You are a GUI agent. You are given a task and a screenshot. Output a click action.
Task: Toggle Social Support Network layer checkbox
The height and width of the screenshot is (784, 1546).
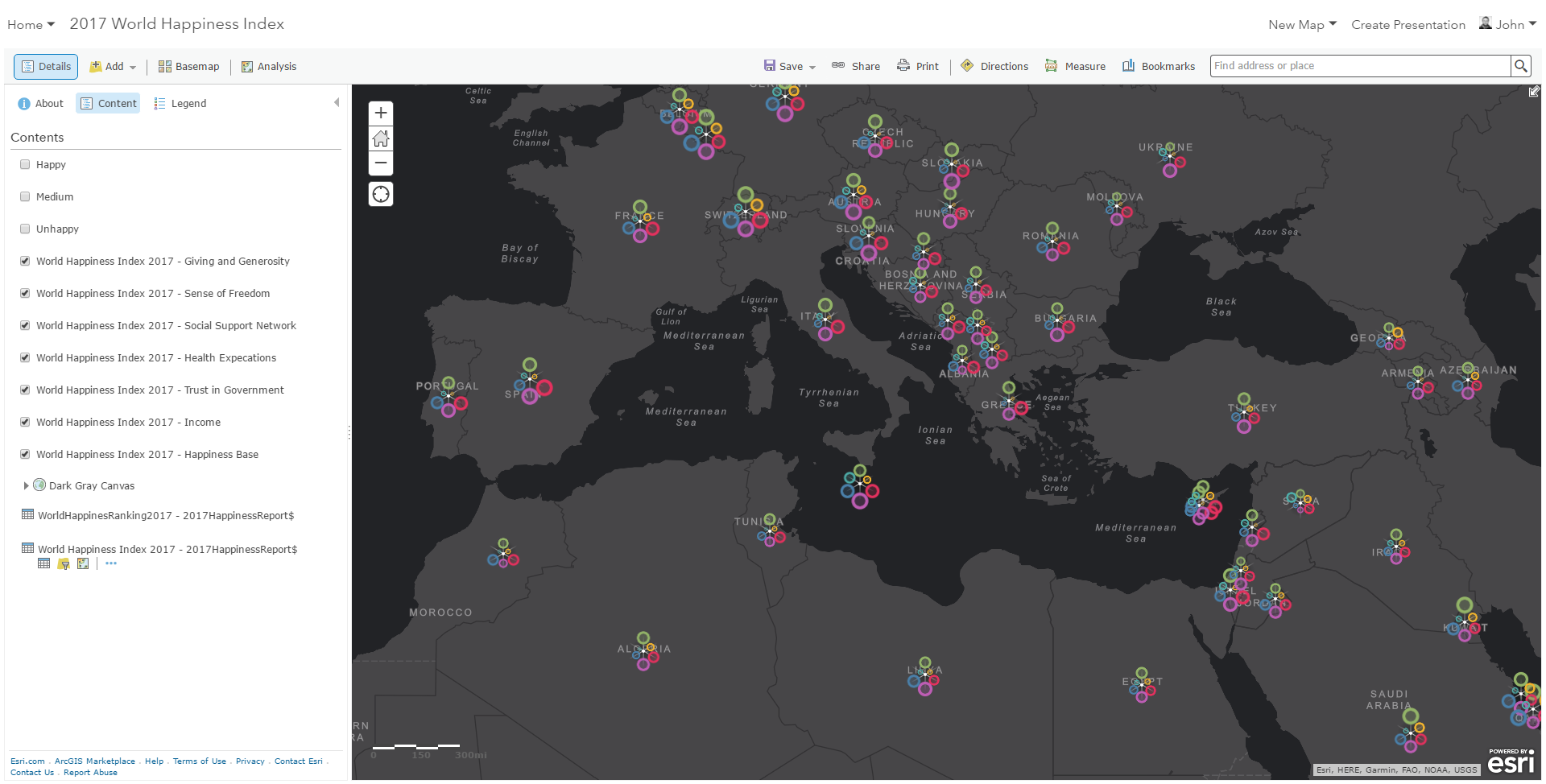[x=25, y=325]
